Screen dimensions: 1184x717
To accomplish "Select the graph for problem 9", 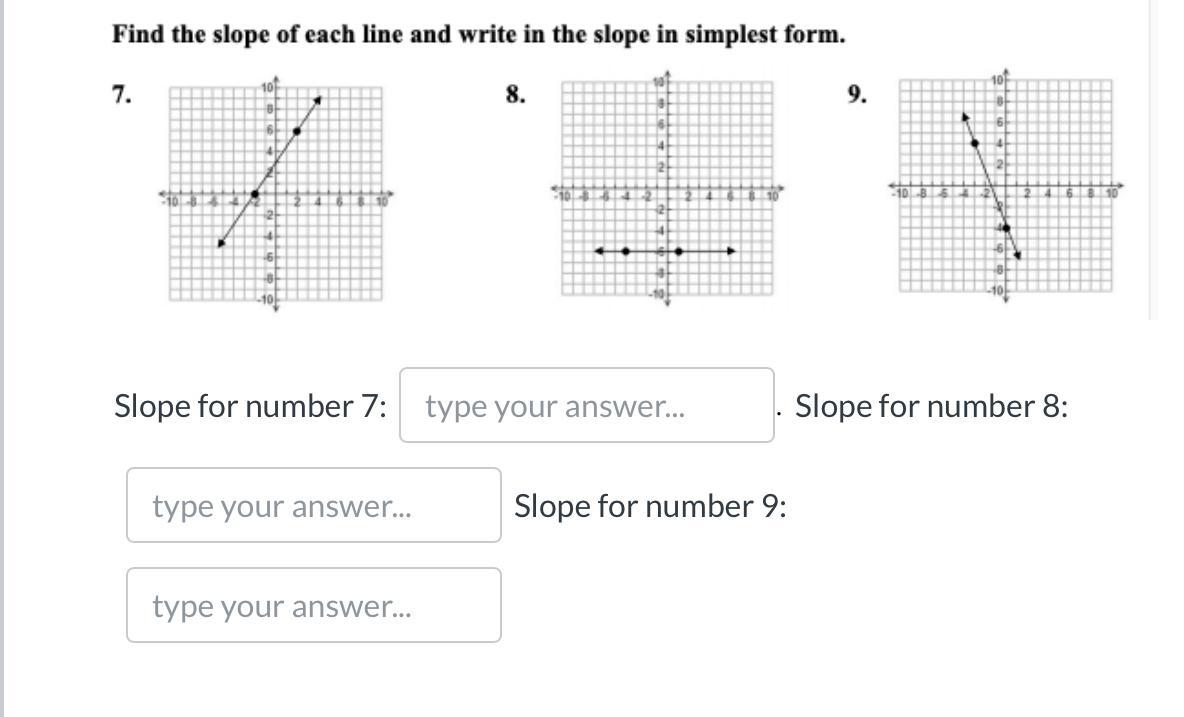I will [x=1005, y=187].
